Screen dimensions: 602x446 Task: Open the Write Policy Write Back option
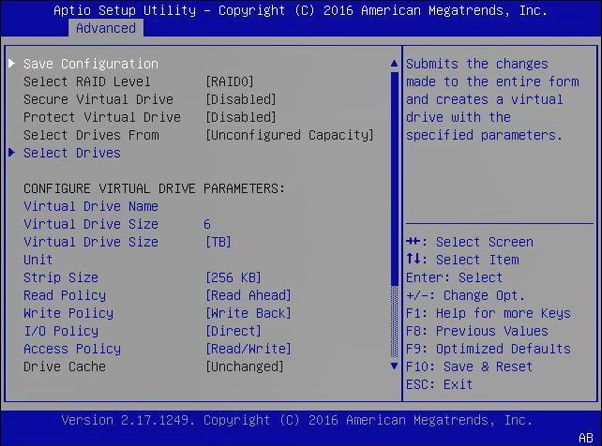click(248, 314)
